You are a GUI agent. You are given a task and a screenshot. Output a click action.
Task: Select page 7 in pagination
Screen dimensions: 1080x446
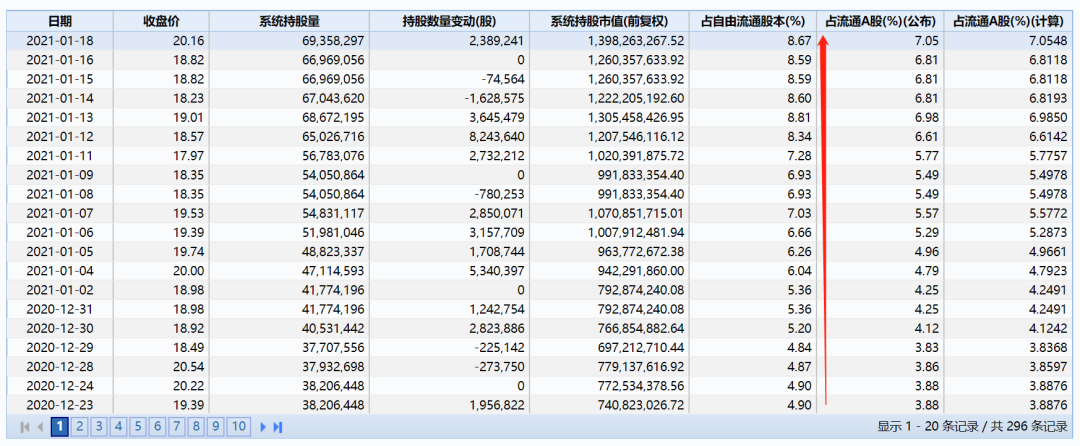point(178,427)
